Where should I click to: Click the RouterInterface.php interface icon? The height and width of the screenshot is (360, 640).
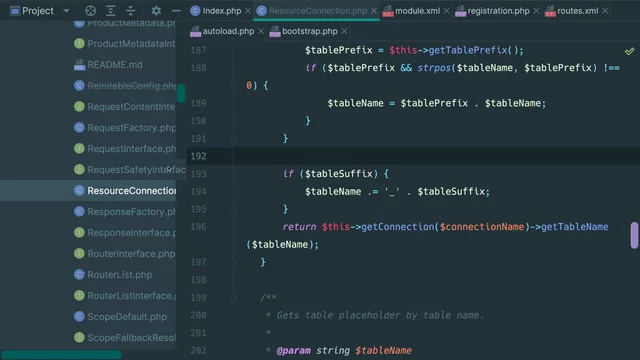coord(79,253)
